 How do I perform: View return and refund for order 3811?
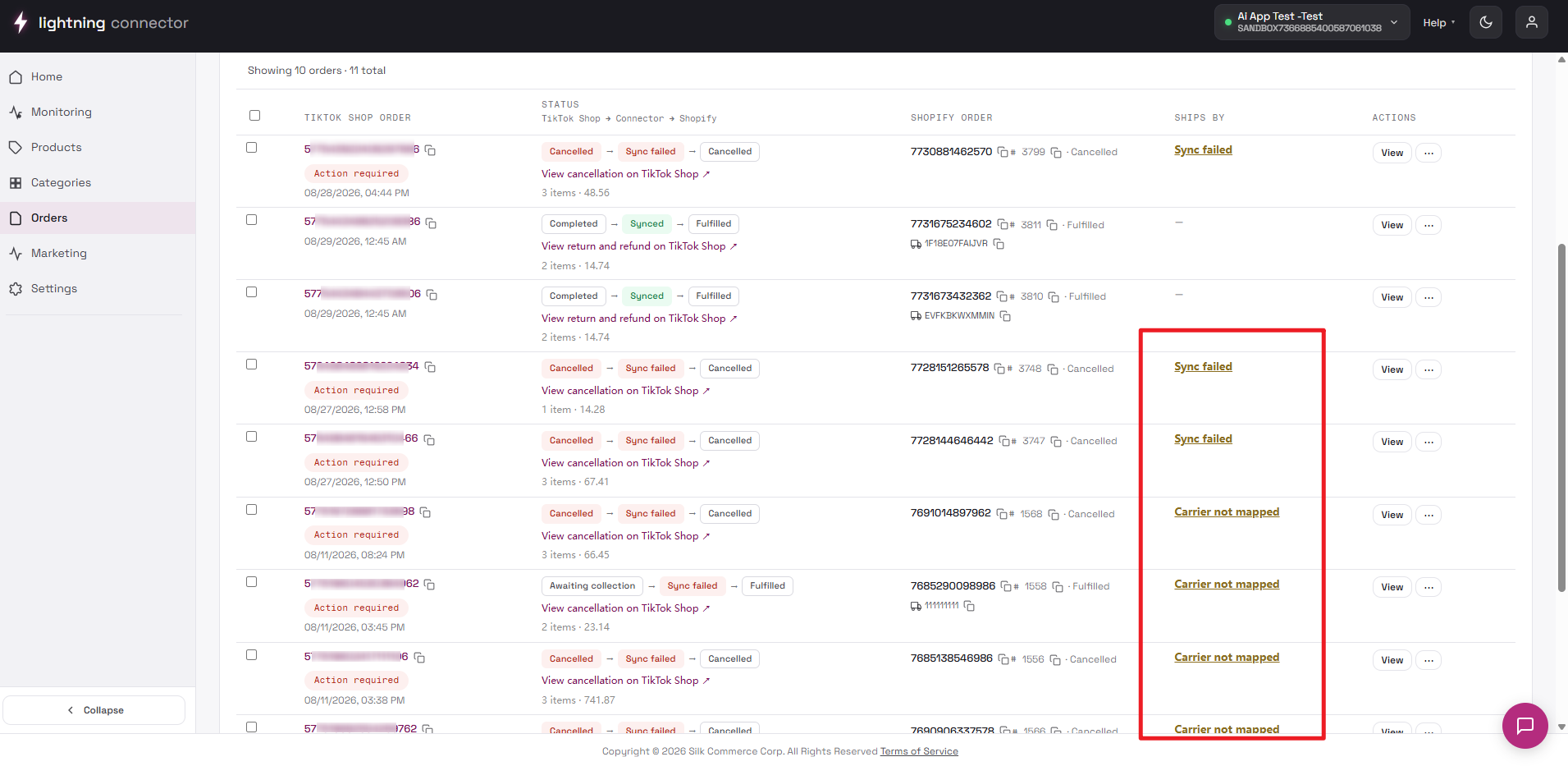pos(639,246)
